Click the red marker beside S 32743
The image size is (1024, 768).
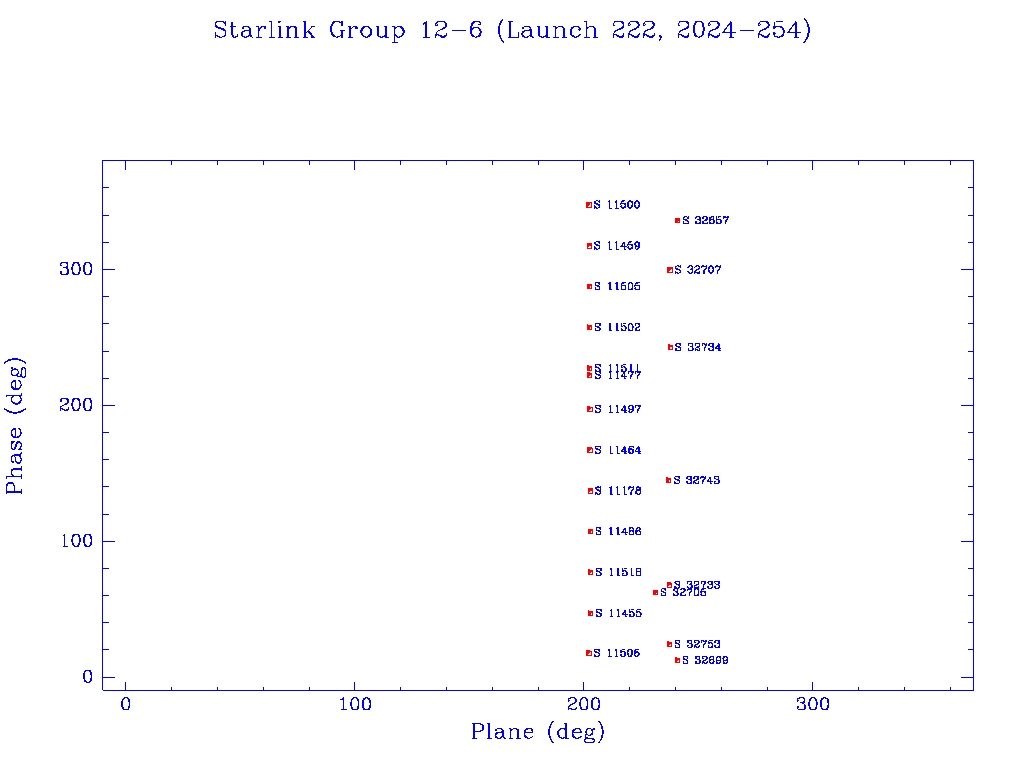tap(668, 481)
